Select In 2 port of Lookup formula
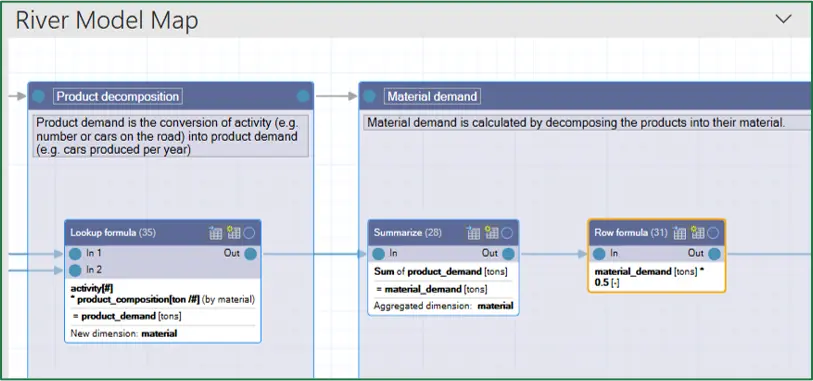 (x=76, y=270)
